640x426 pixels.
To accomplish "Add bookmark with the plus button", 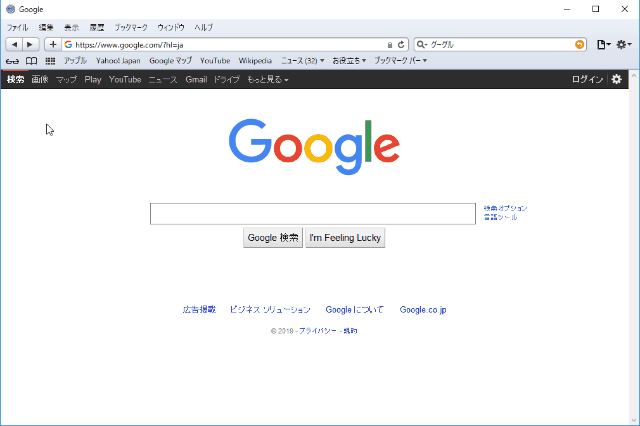I will 53,44.
